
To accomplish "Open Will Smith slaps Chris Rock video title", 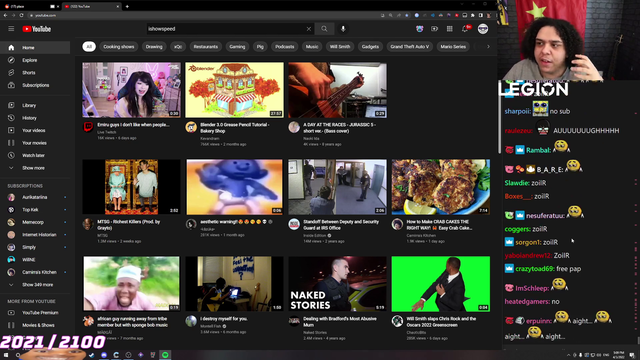I will (x=441, y=322).
